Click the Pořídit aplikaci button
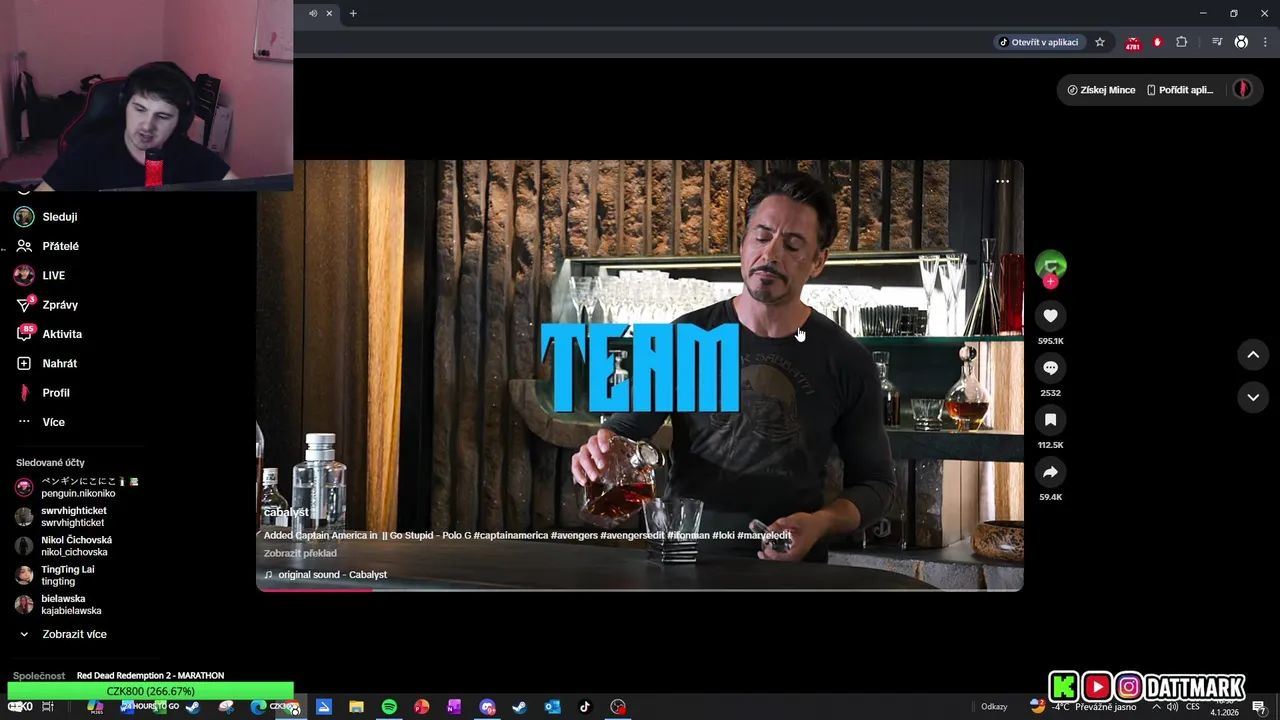The width and height of the screenshot is (1280, 720). [x=1180, y=90]
